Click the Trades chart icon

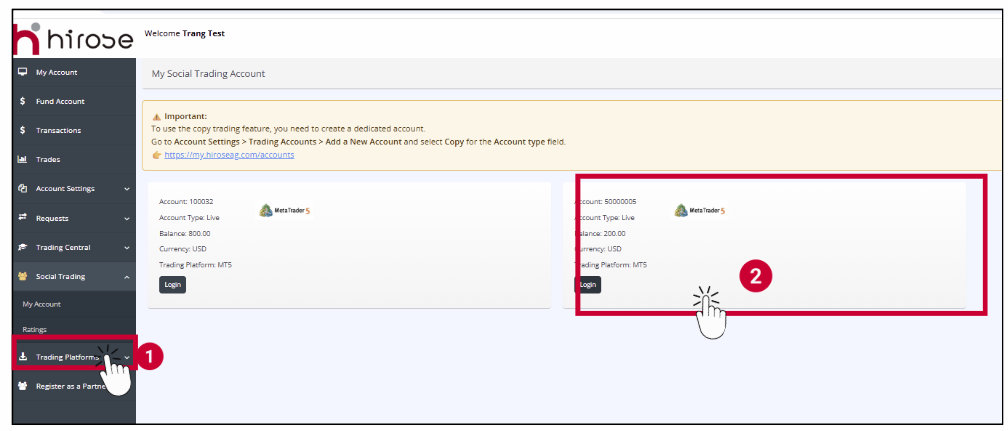click(x=22, y=159)
